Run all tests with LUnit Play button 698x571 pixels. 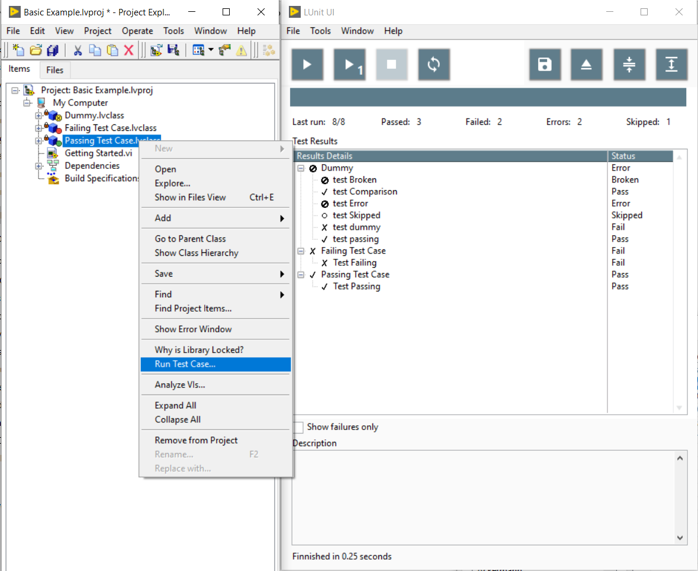point(307,65)
